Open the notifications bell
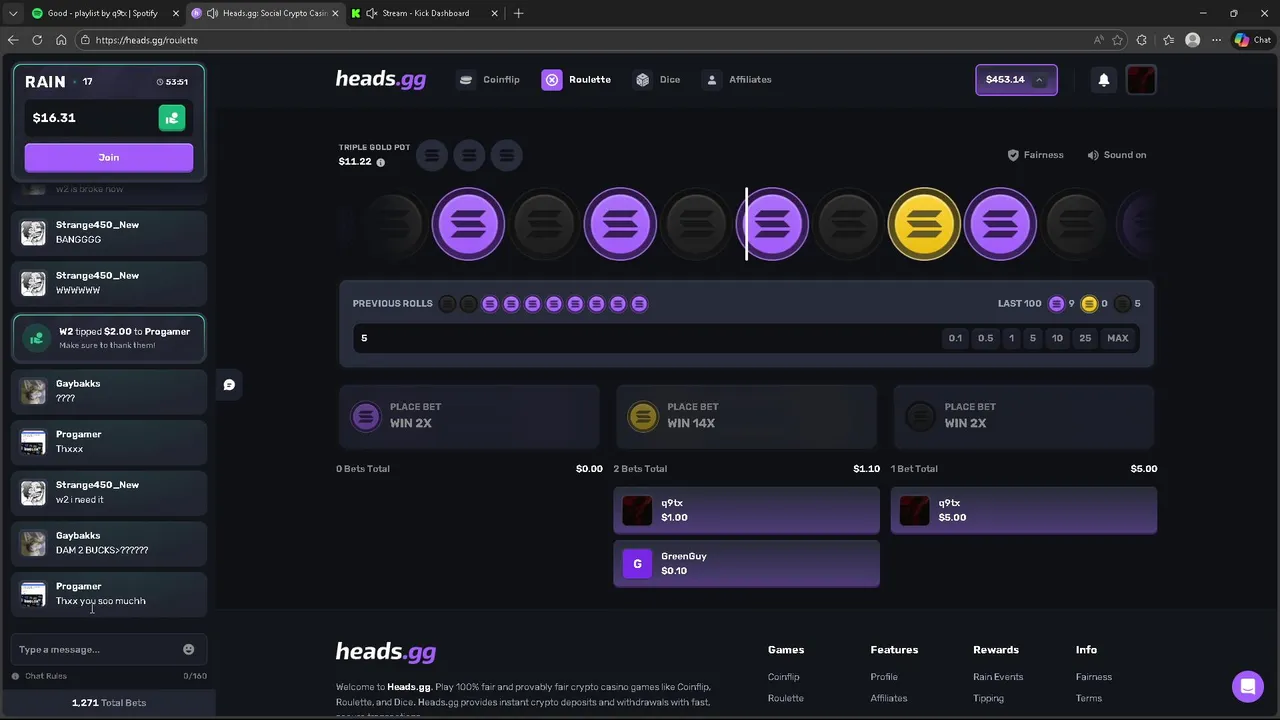The image size is (1280, 720). point(1104,80)
